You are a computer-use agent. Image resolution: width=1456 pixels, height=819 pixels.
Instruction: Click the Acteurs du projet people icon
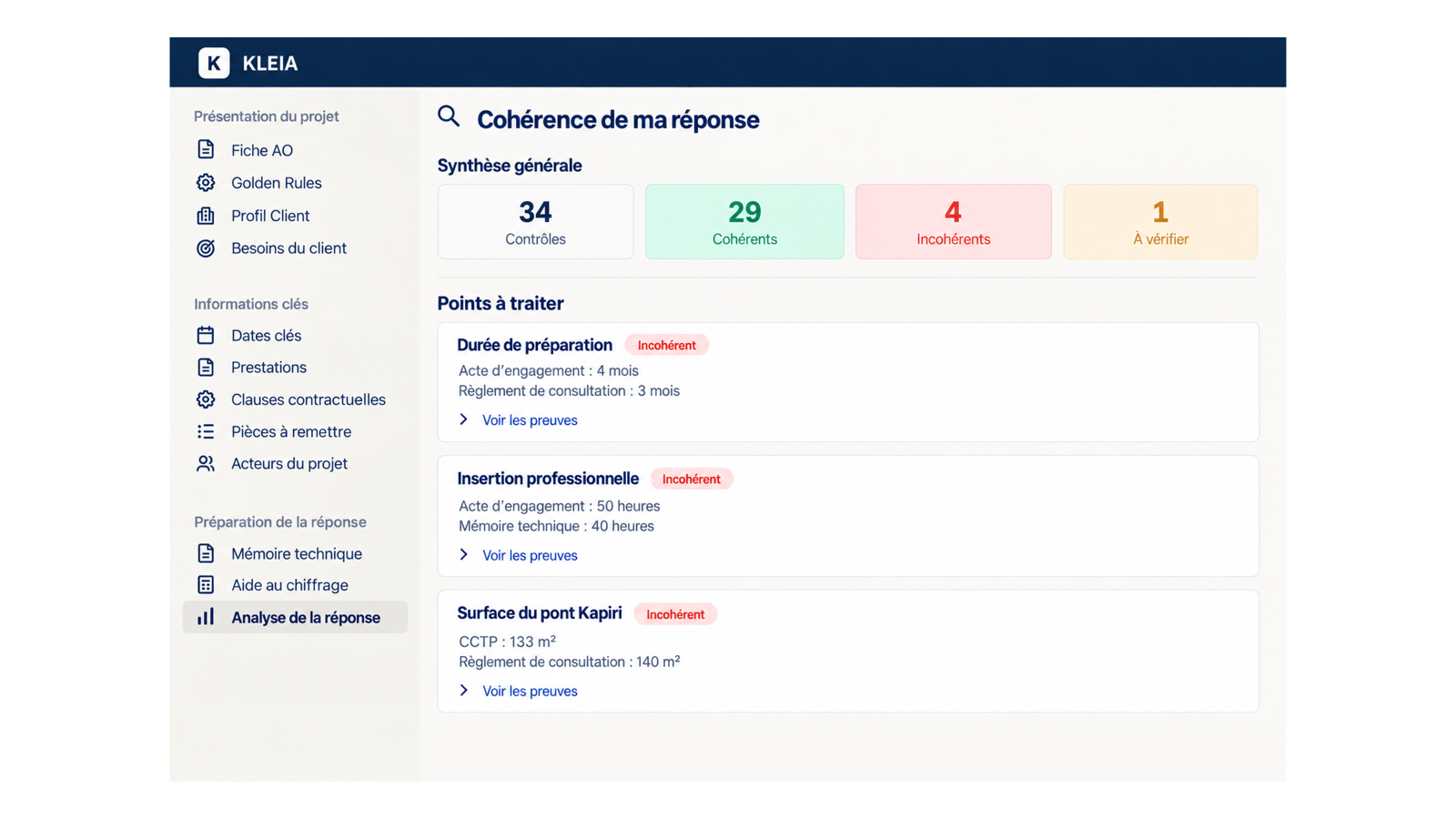[206, 463]
